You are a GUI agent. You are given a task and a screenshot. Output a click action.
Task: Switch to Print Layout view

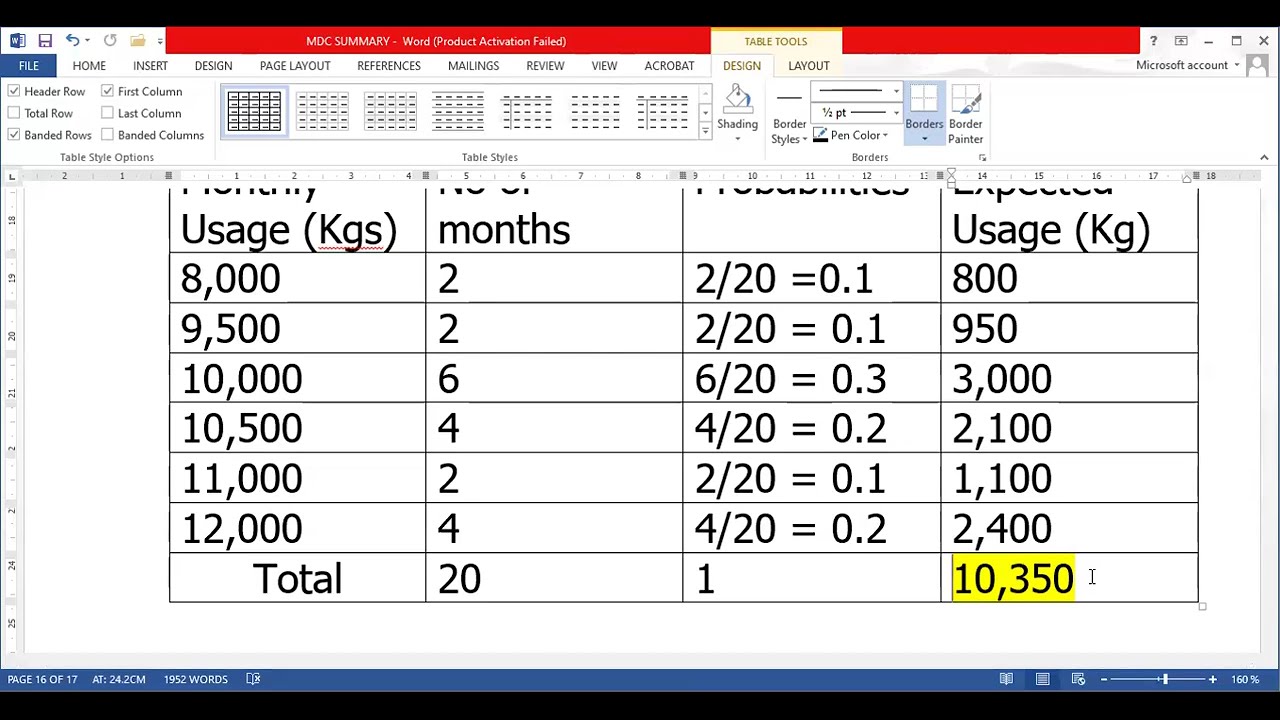click(x=1042, y=679)
